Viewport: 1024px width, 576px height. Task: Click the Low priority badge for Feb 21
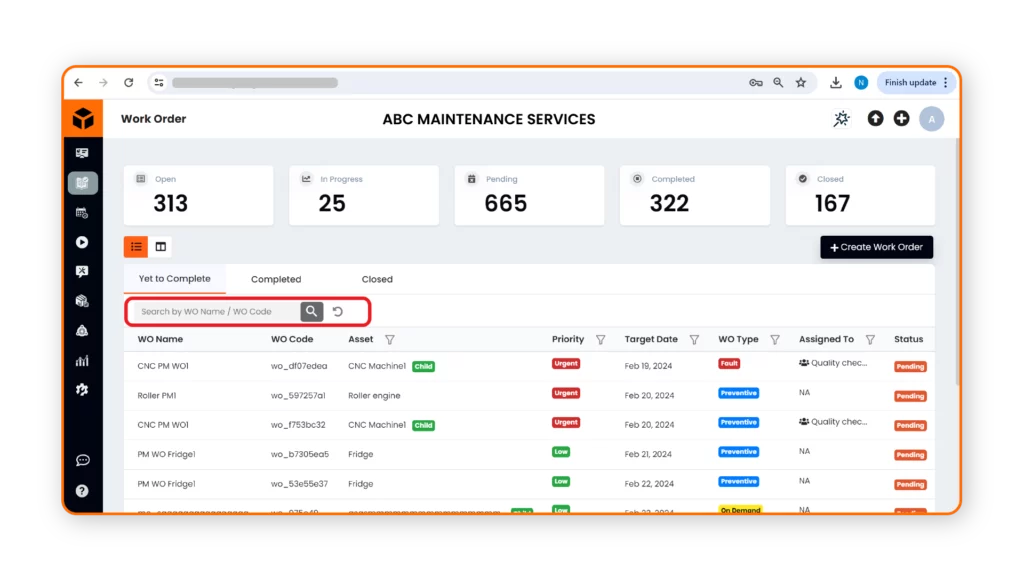click(561, 452)
